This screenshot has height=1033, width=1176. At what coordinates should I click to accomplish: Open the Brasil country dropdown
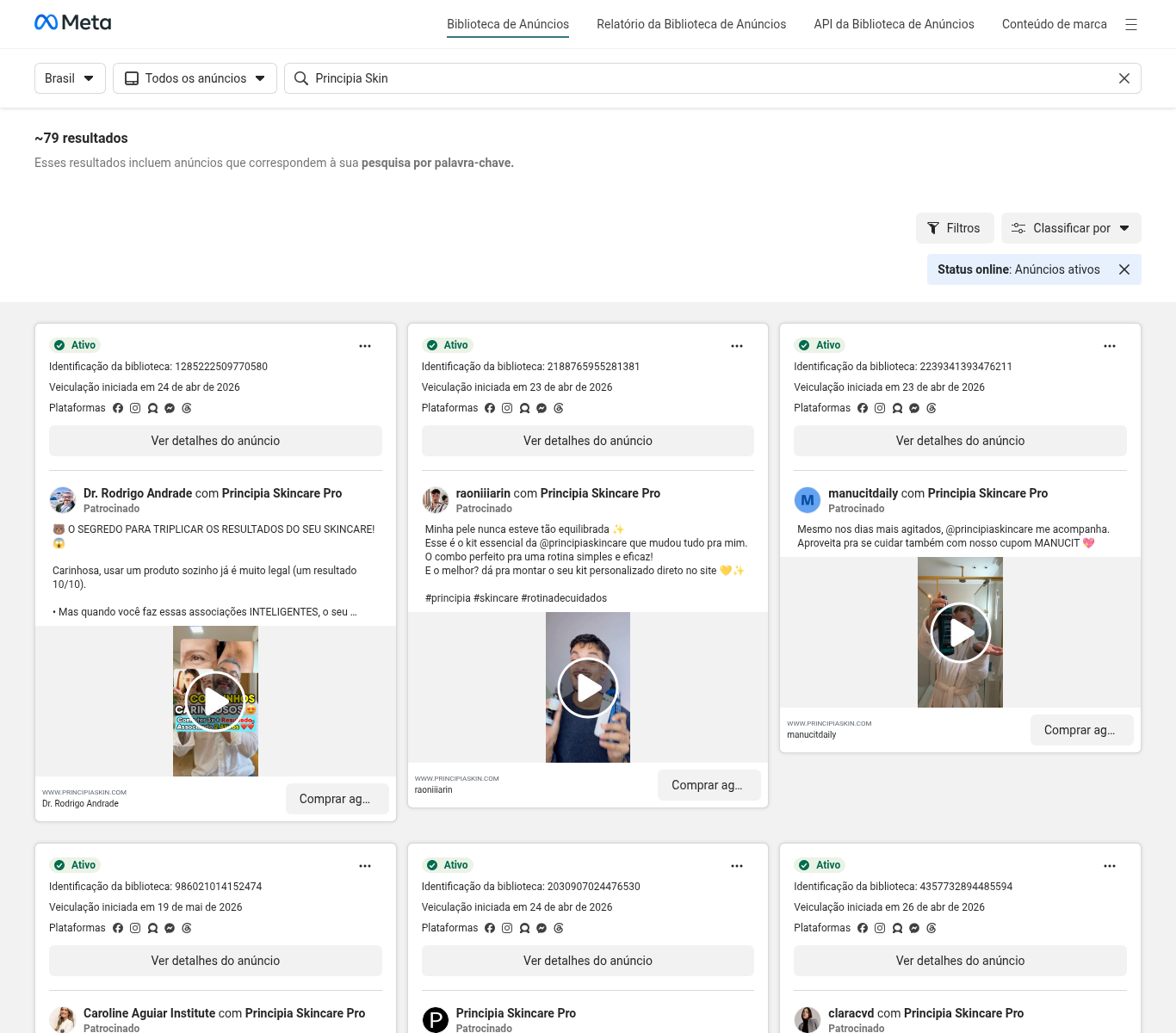point(70,78)
